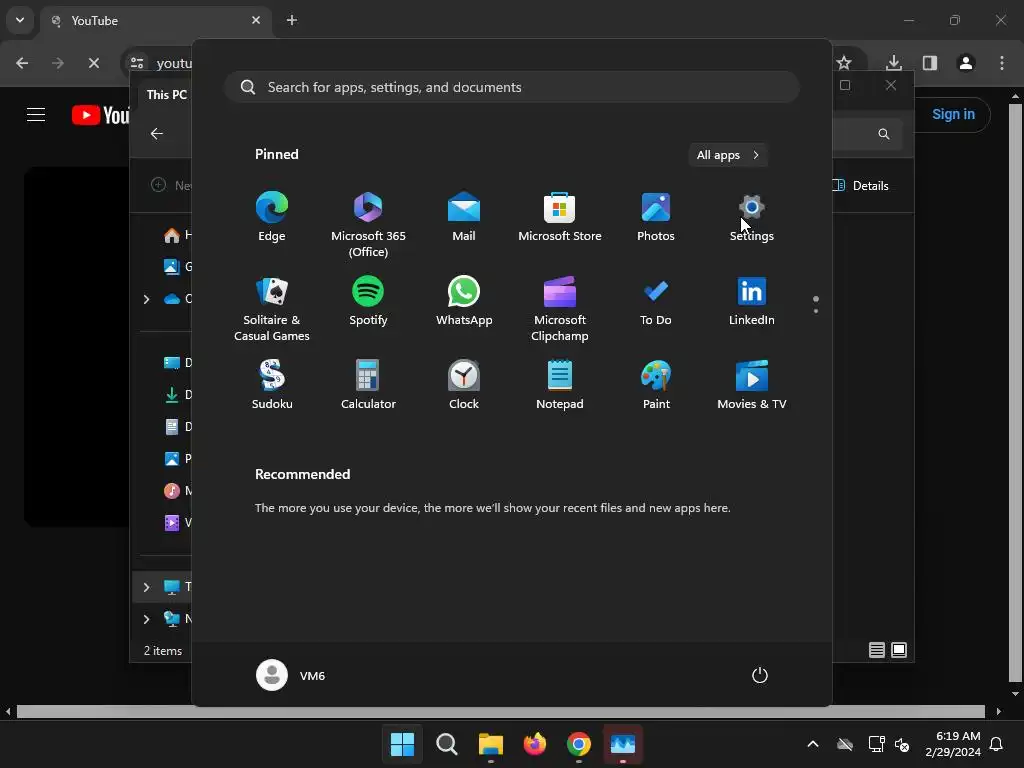Open the clock and date flyout
The height and width of the screenshot is (768, 1024).
(x=953, y=744)
